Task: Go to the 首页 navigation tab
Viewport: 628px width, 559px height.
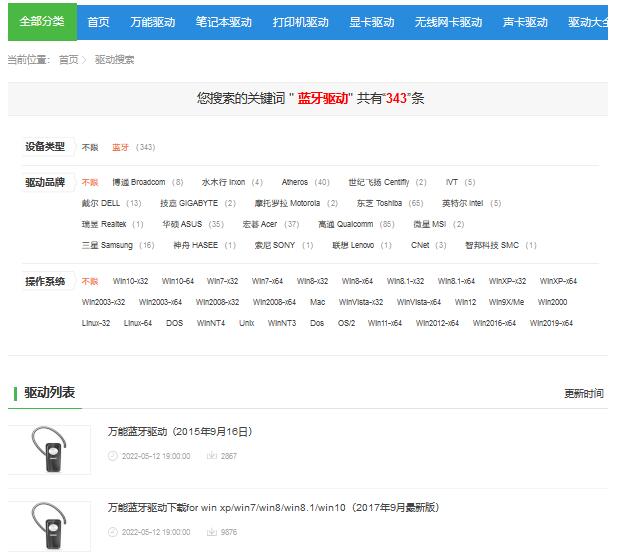Action: click(98, 22)
